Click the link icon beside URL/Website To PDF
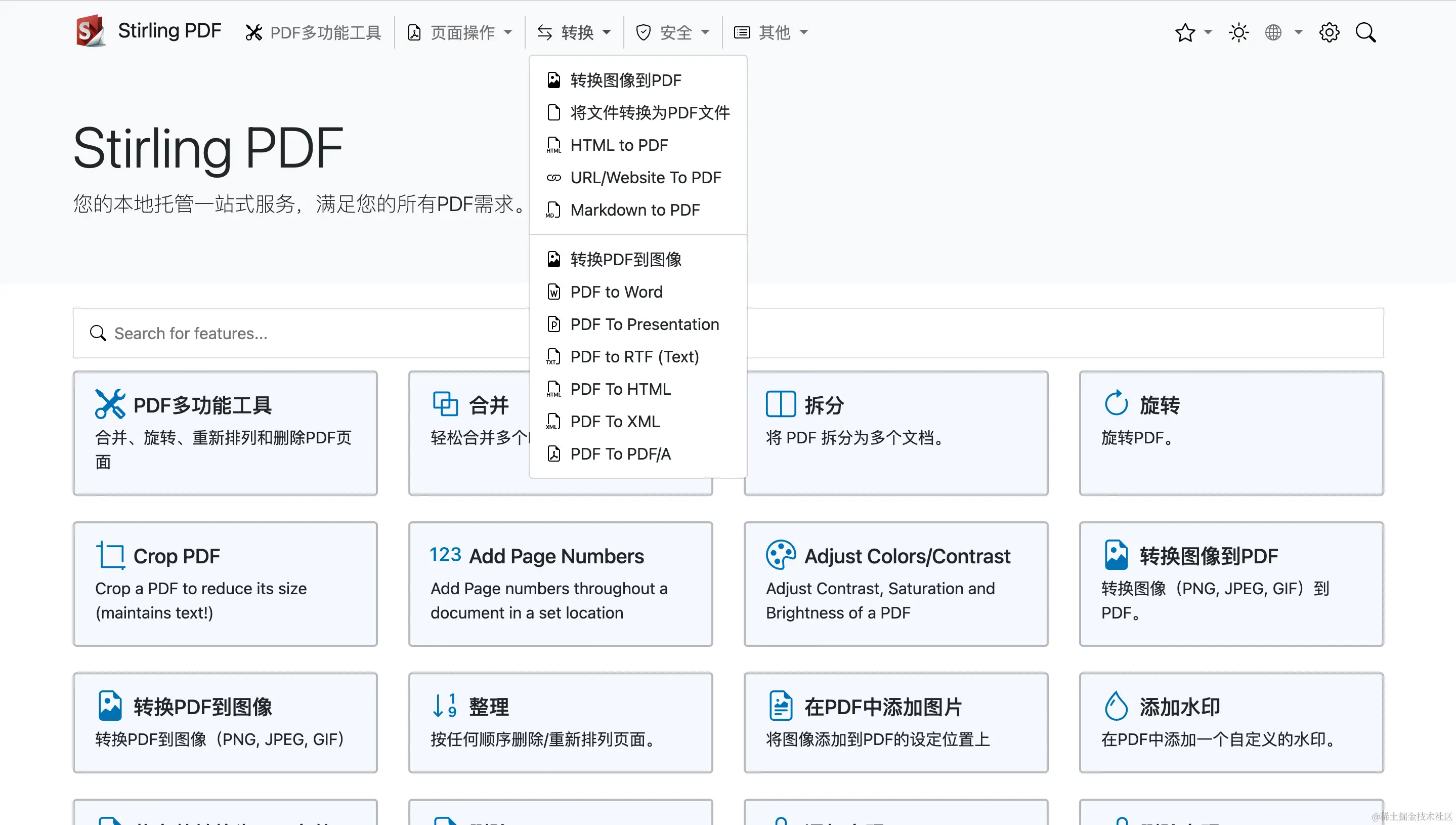The height and width of the screenshot is (825, 1456). (554, 177)
